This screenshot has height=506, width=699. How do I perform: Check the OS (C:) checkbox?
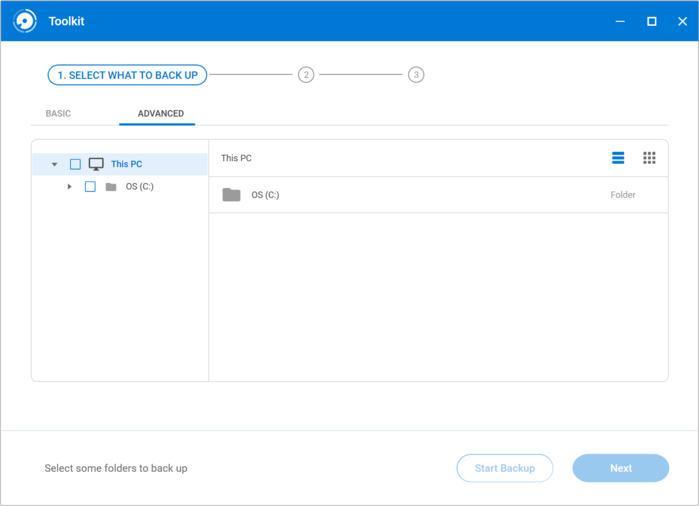click(x=90, y=187)
